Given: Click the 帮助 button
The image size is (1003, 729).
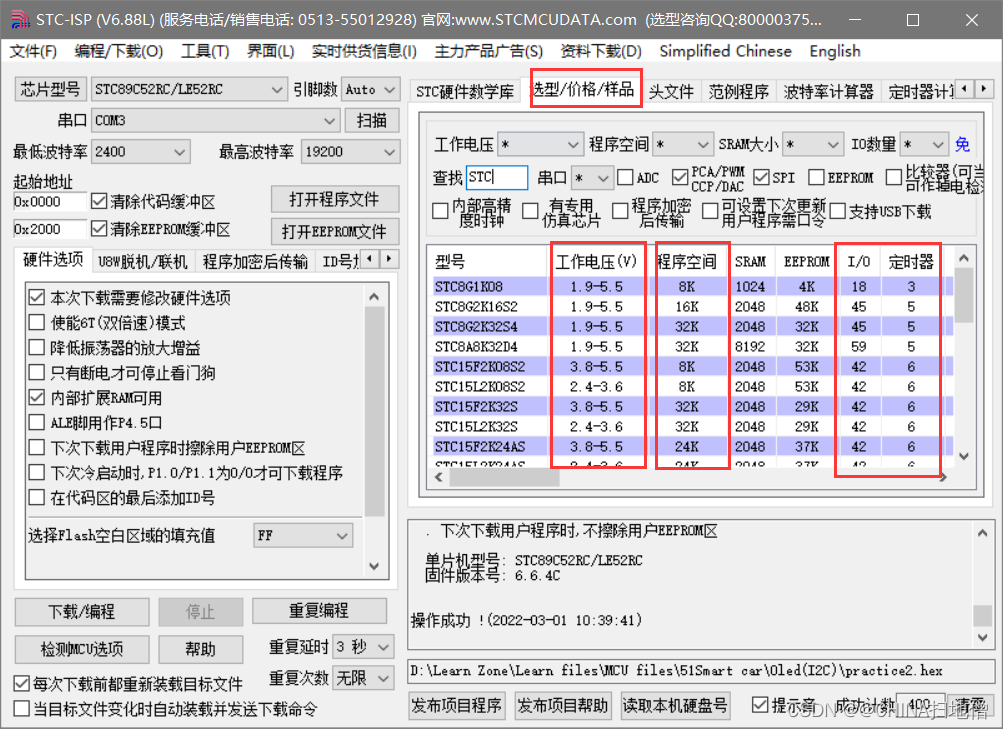Looking at the screenshot, I should (201, 649).
